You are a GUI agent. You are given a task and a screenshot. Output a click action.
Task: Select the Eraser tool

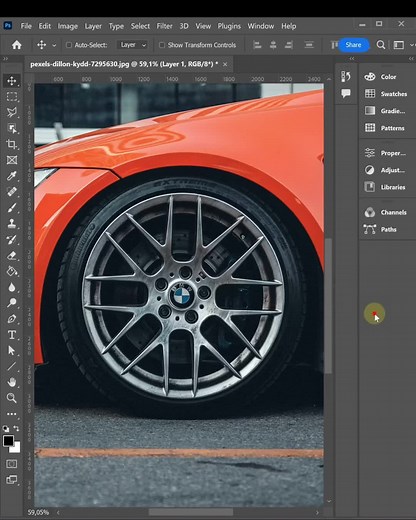pyautogui.click(x=12, y=255)
